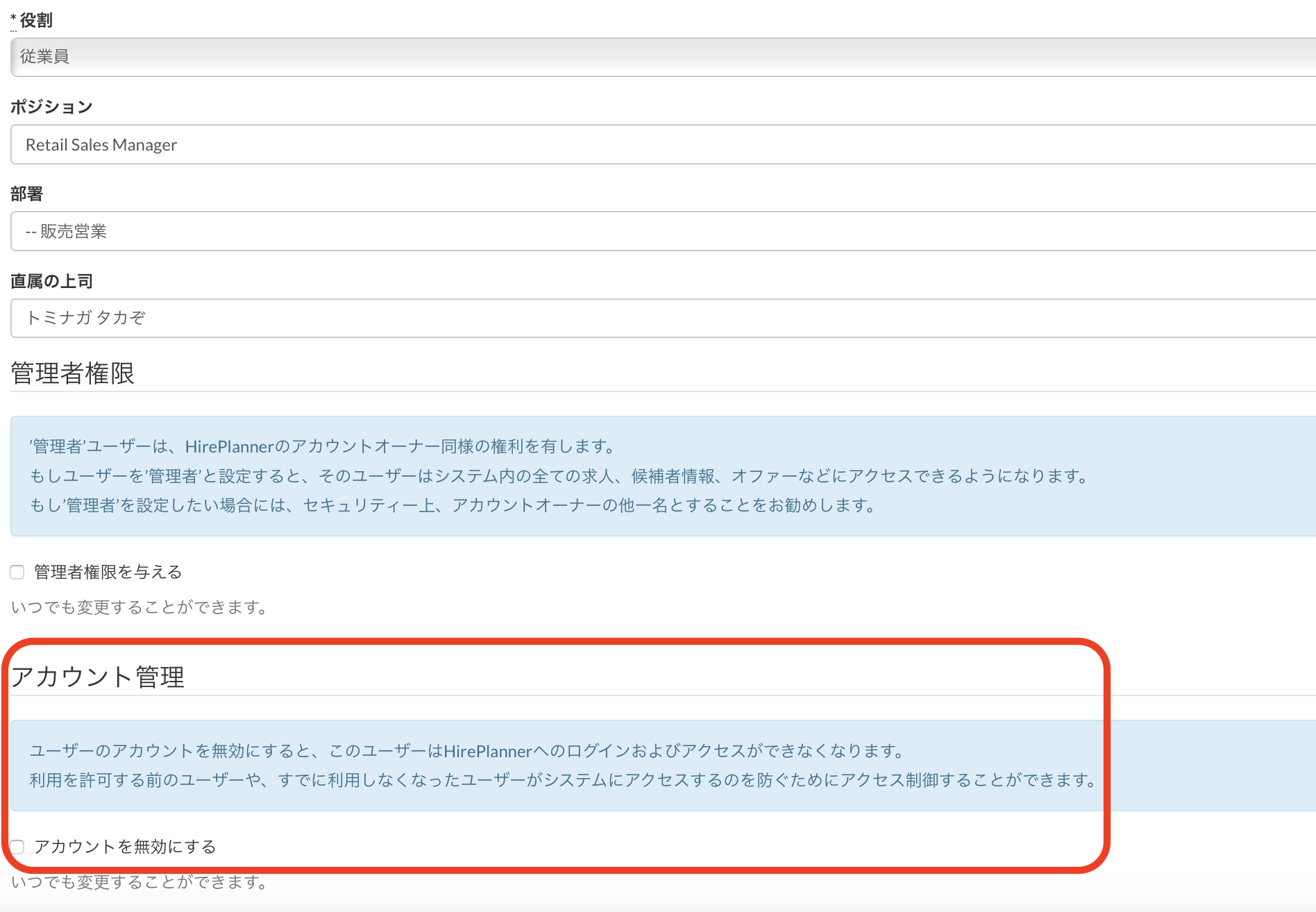Click the 役割 field label
1316x912 pixels.
tap(36, 20)
